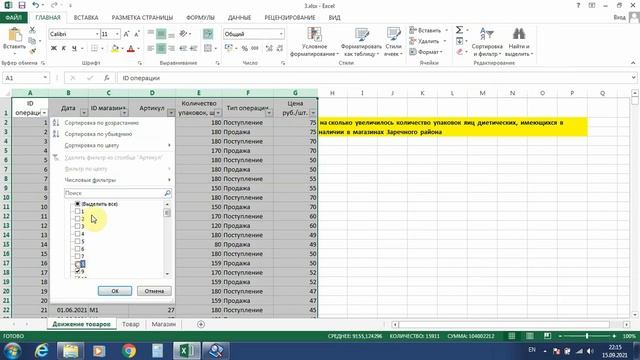Viewport: 640px width, 360px height.
Task: Center align text horizontally icon
Action: click(x=161, y=49)
